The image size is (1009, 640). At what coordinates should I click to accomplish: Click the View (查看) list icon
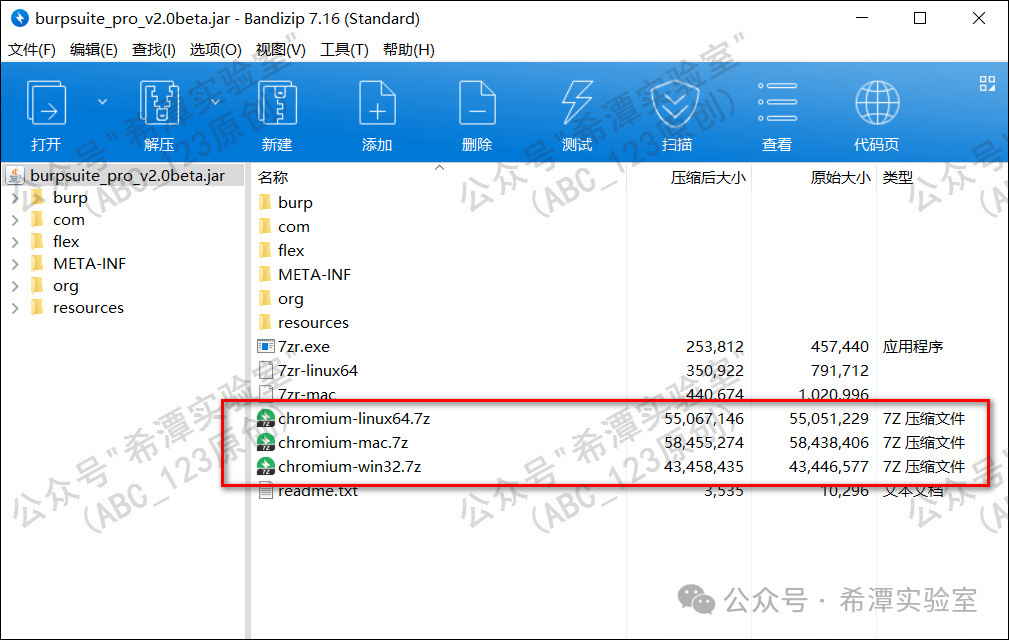coord(777,102)
